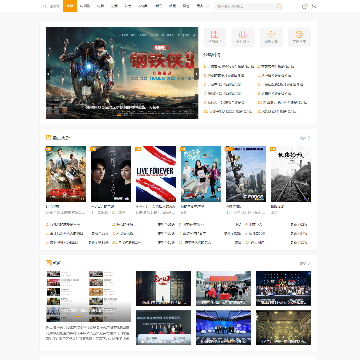360x360 pixels.
Task: Open the city skyline robot poster
Action: (246, 174)
